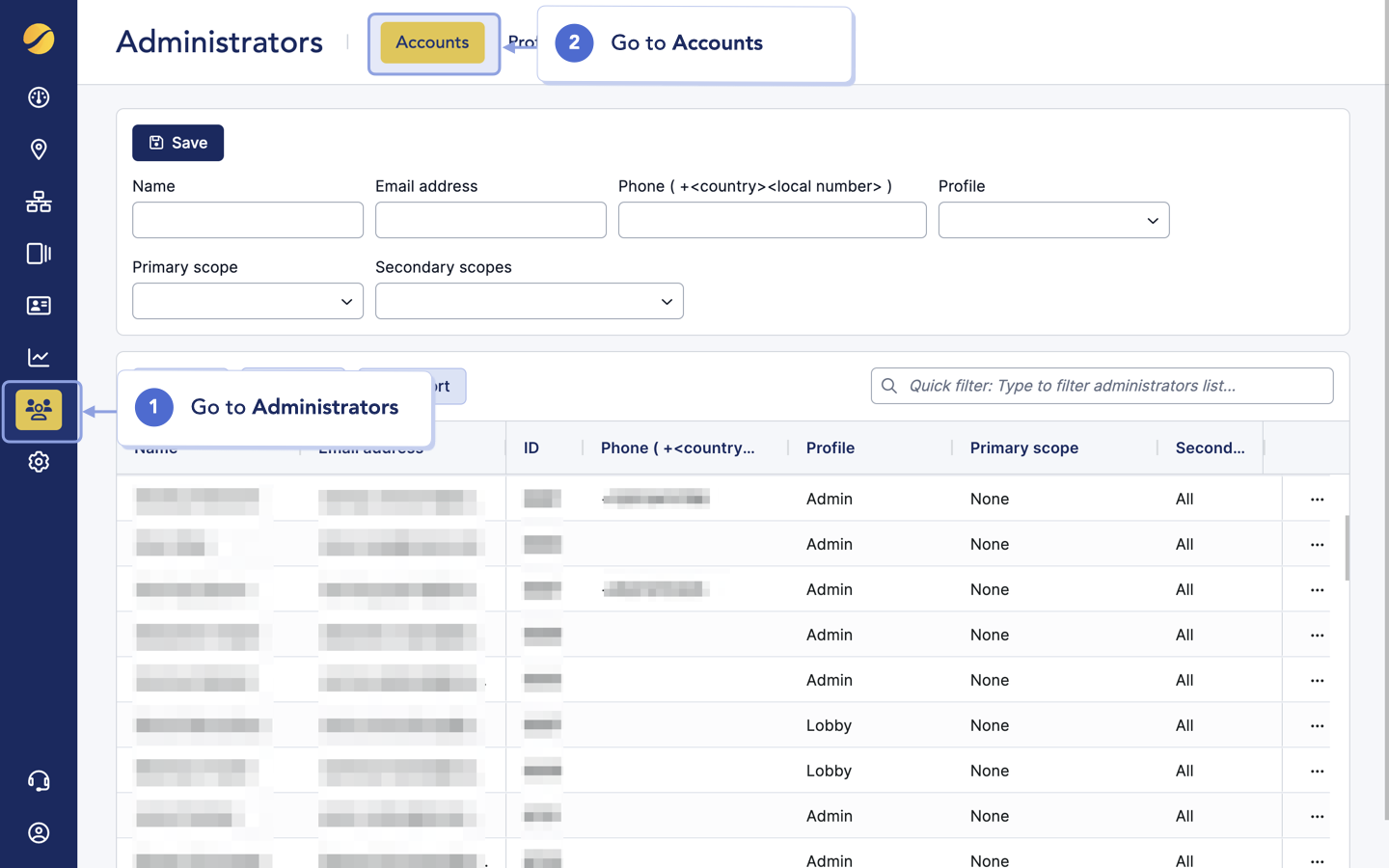Click the Save button
Screen dimensions: 1389x868
pyautogui.click(x=177, y=142)
